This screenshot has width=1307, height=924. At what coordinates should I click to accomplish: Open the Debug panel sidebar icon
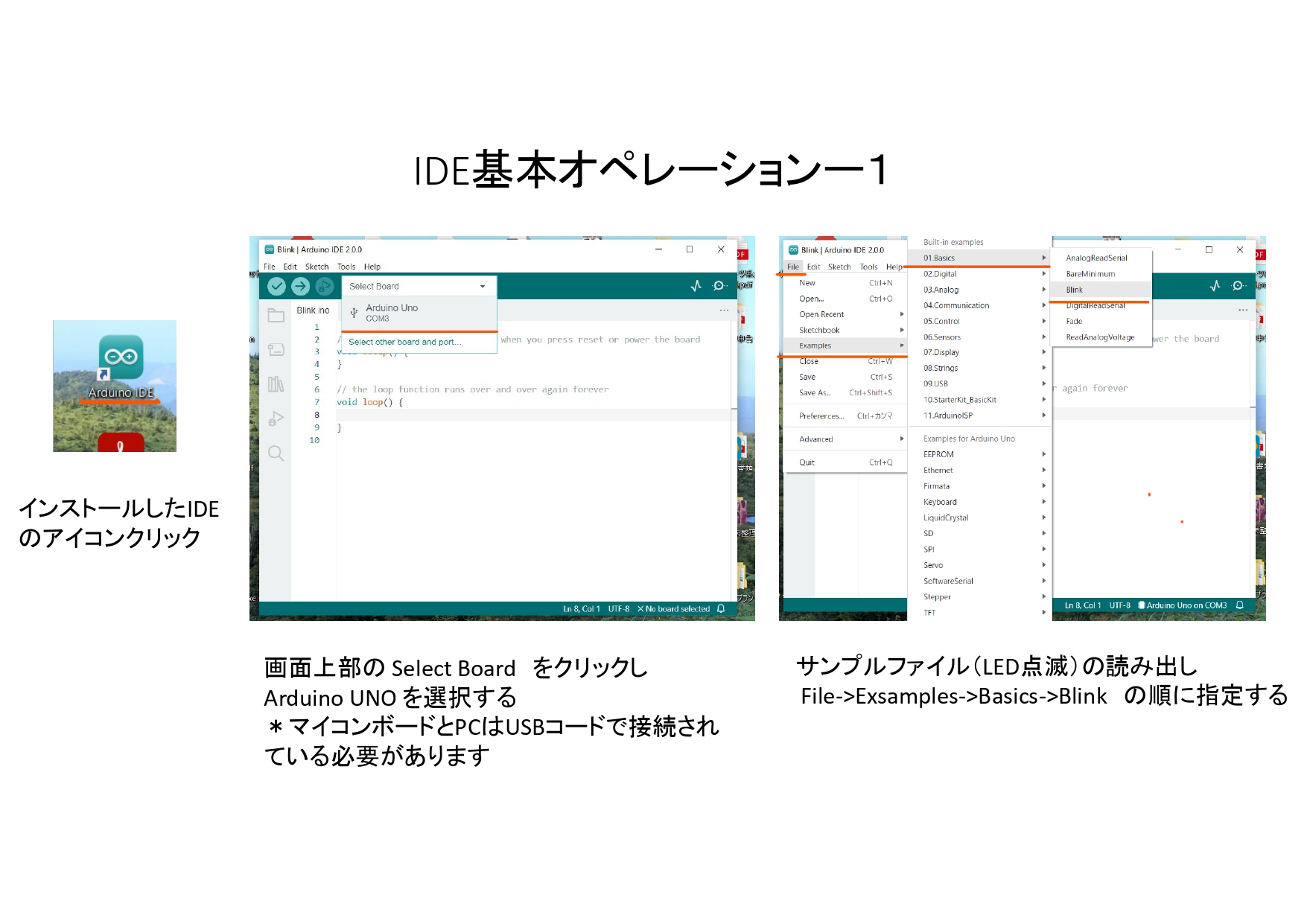tap(276, 418)
